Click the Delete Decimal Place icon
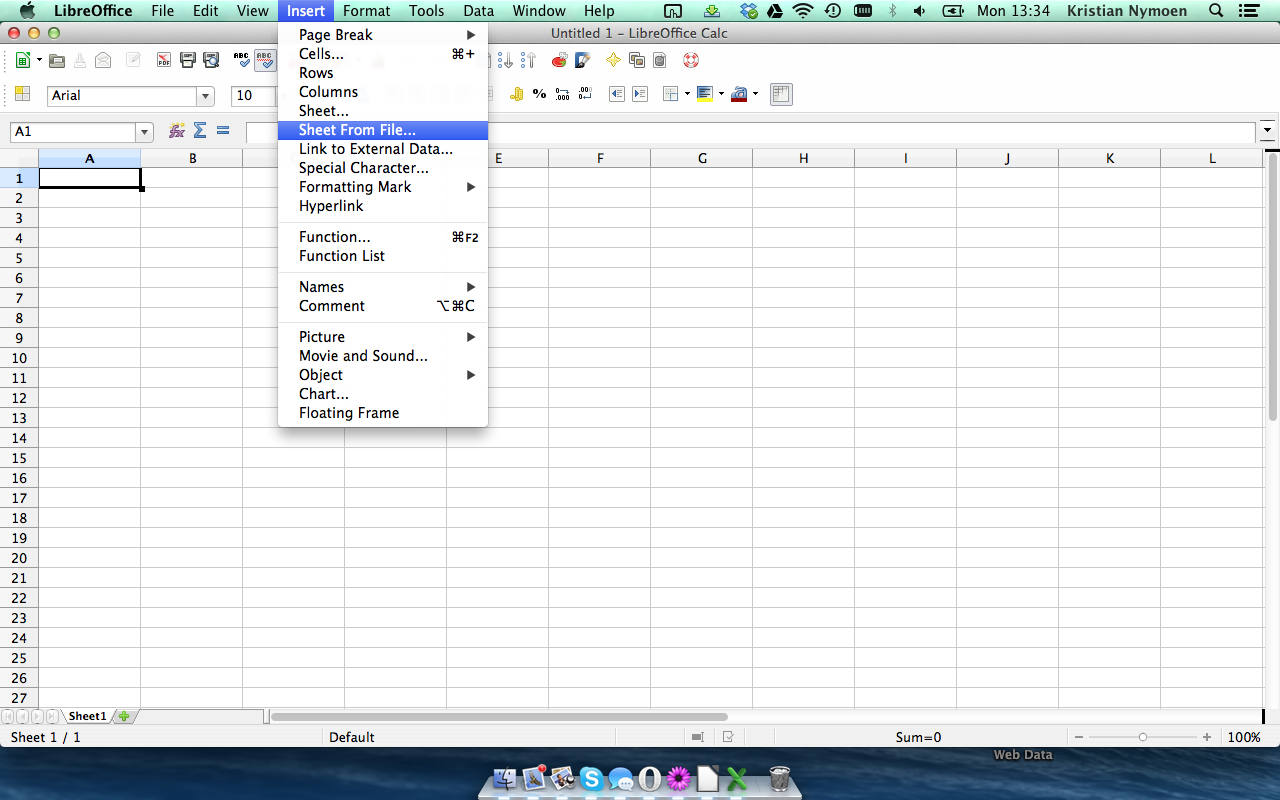 (586, 95)
